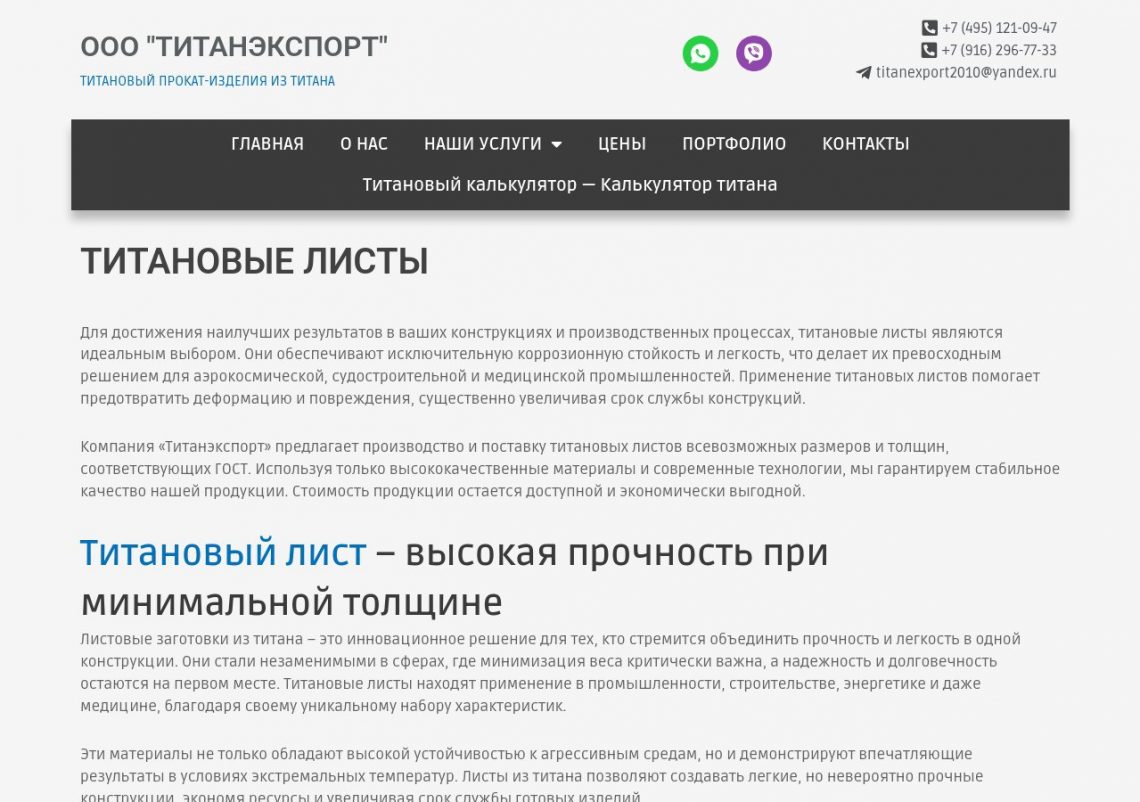This screenshot has width=1140, height=802.
Task: Click the paper plane email icon
Action: click(863, 73)
